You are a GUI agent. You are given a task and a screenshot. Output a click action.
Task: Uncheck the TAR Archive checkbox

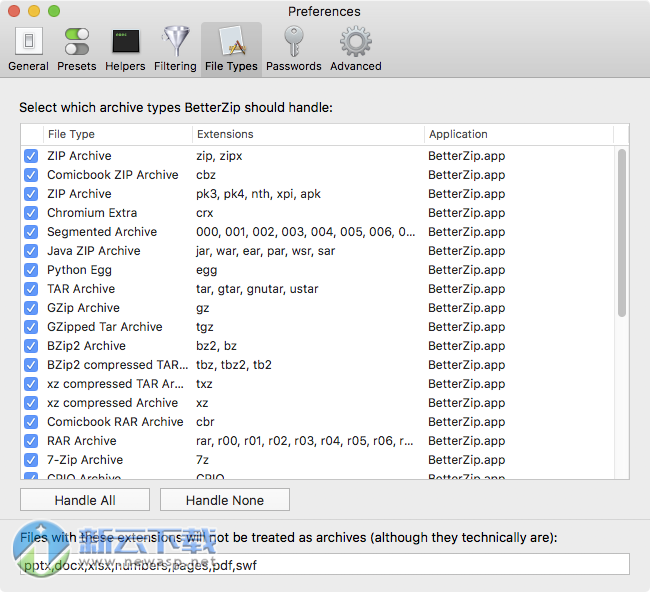[x=31, y=289]
